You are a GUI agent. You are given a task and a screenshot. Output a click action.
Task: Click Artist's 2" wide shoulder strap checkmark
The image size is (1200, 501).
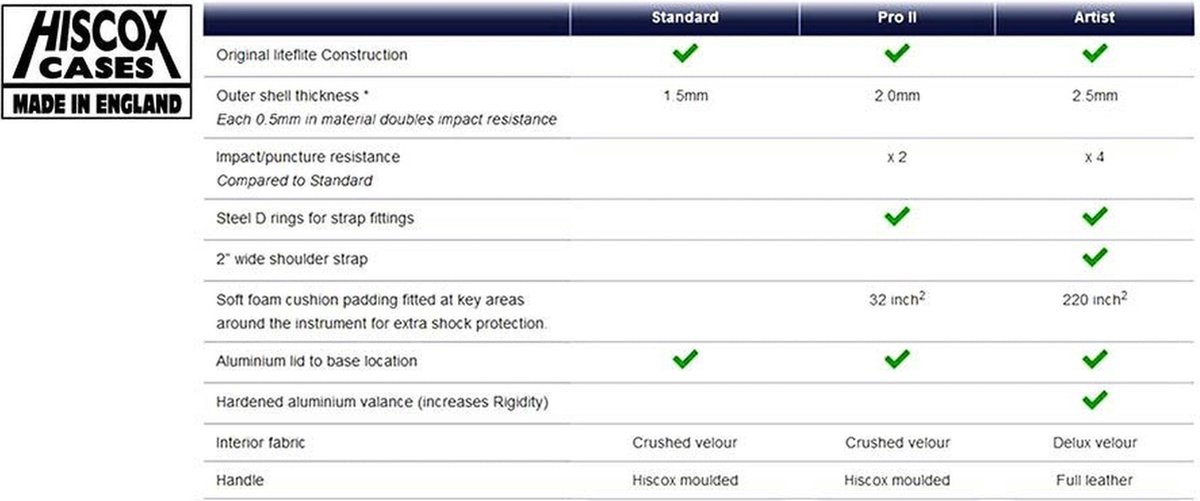1095,257
